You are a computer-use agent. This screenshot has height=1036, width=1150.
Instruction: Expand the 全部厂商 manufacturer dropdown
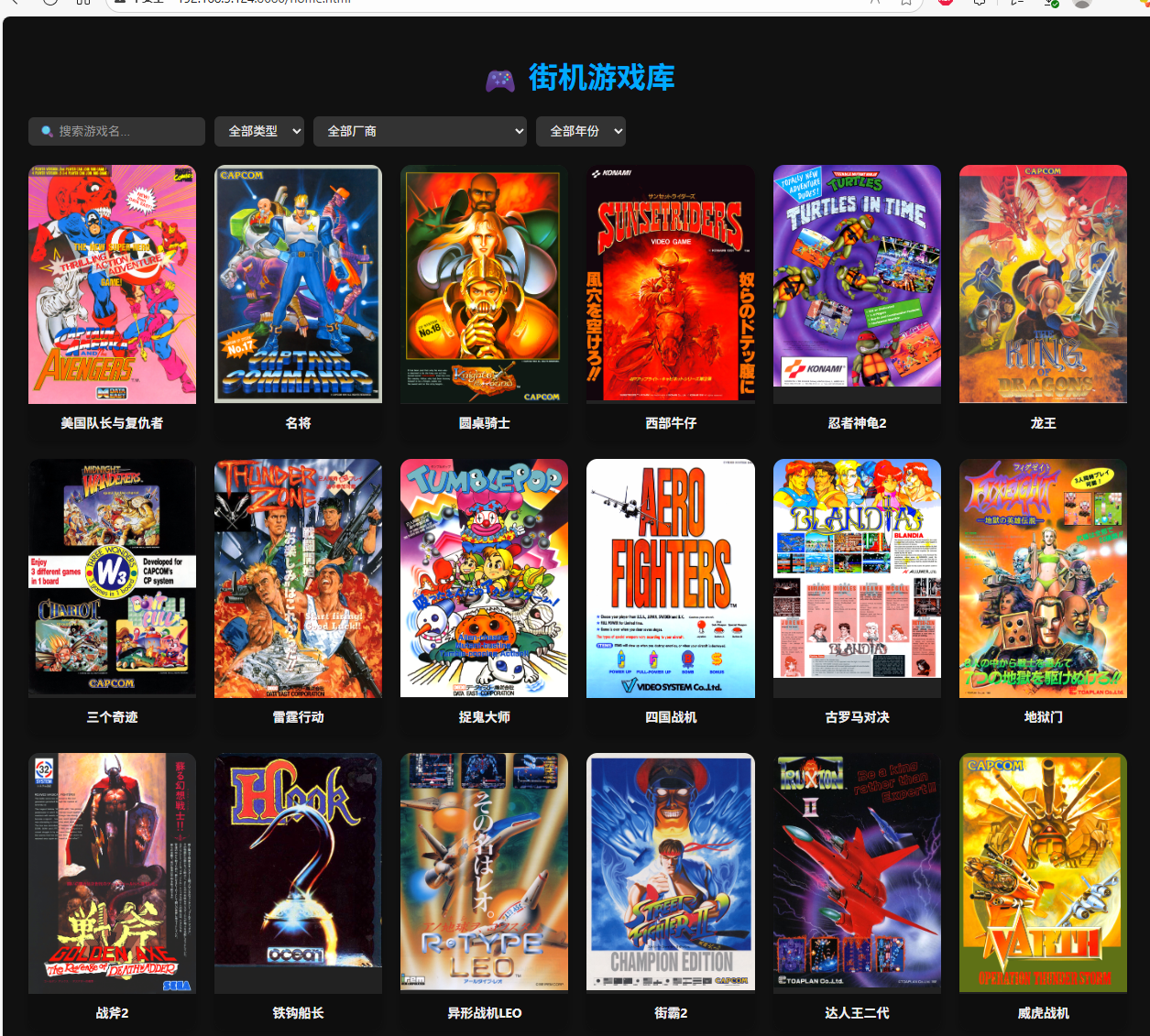[420, 131]
